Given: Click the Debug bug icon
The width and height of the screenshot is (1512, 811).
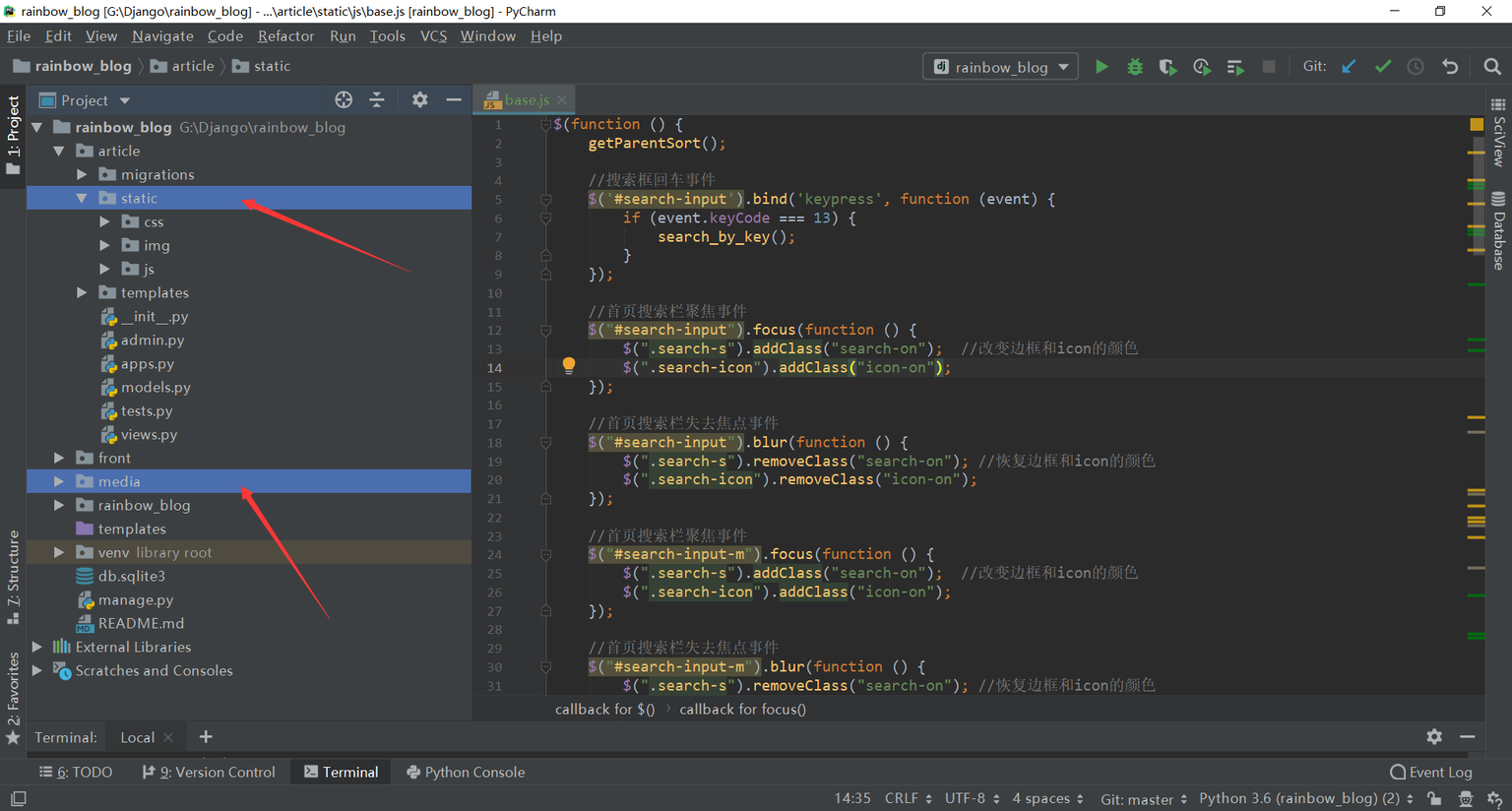Looking at the screenshot, I should point(1135,67).
